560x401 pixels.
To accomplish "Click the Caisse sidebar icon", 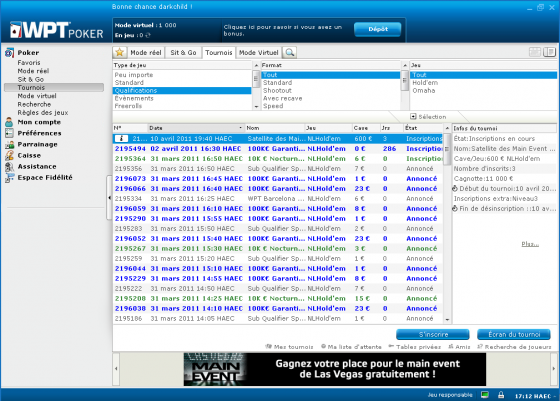I will 9,155.
